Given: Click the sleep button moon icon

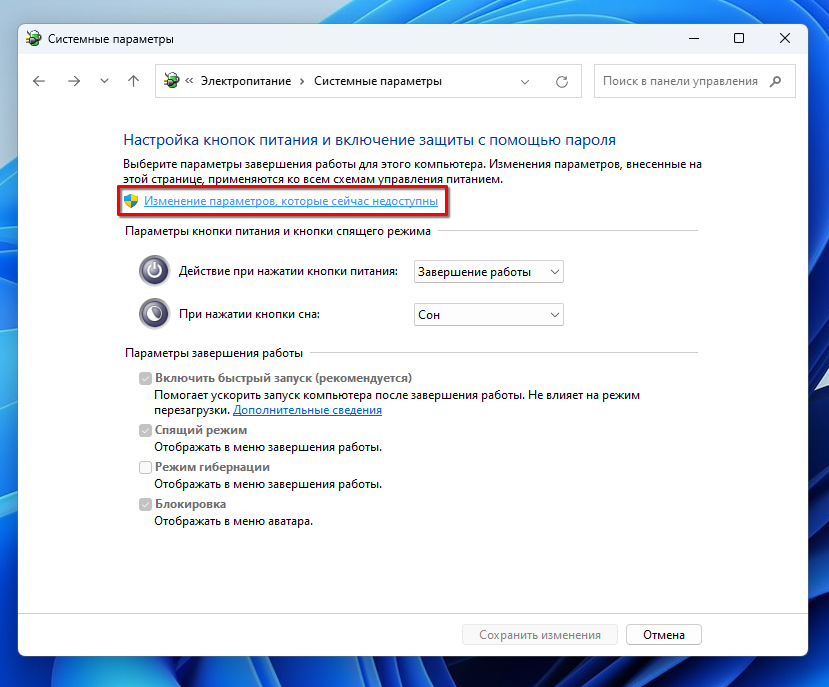Looking at the screenshot, I should [x=154, y=314].
